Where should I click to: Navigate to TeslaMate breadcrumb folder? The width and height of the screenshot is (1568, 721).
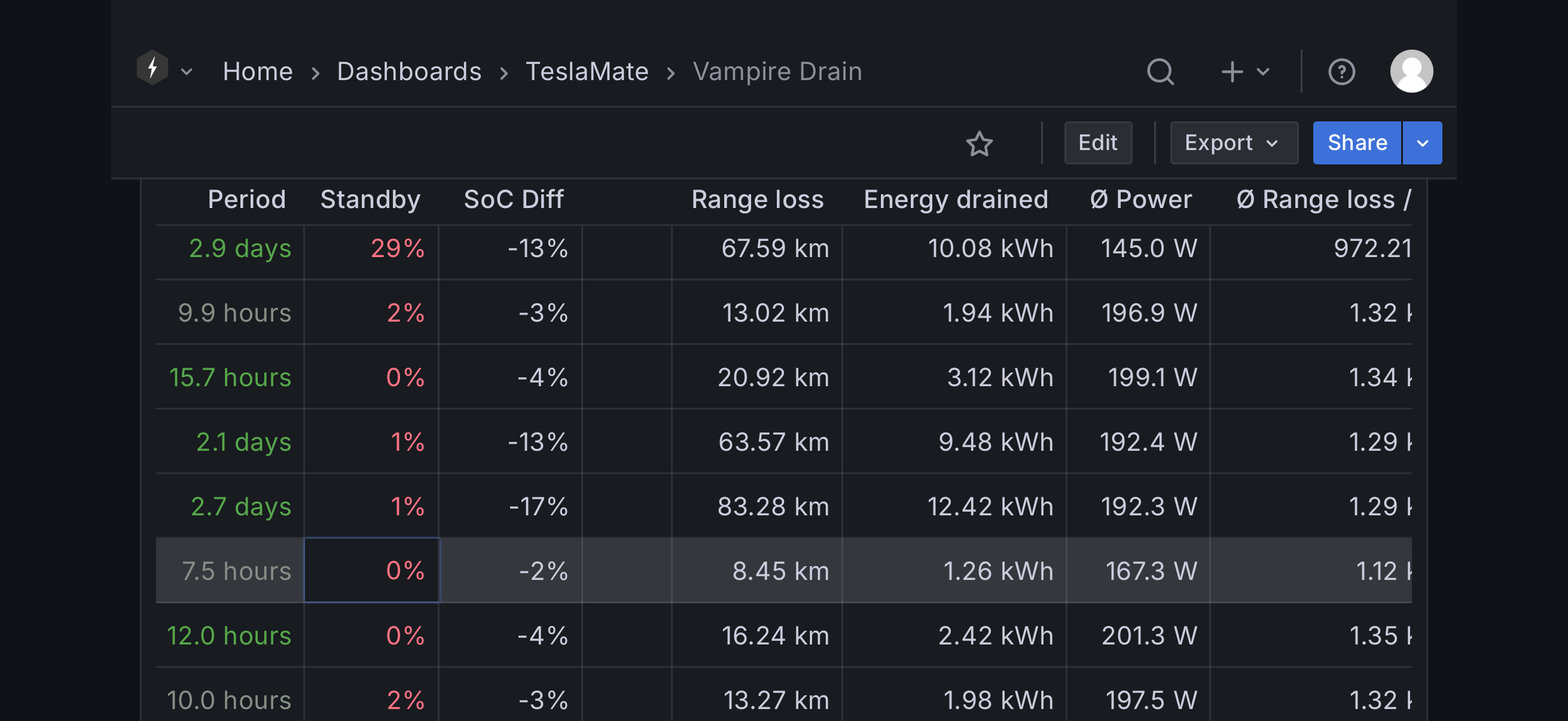click(x=587, y=72)
